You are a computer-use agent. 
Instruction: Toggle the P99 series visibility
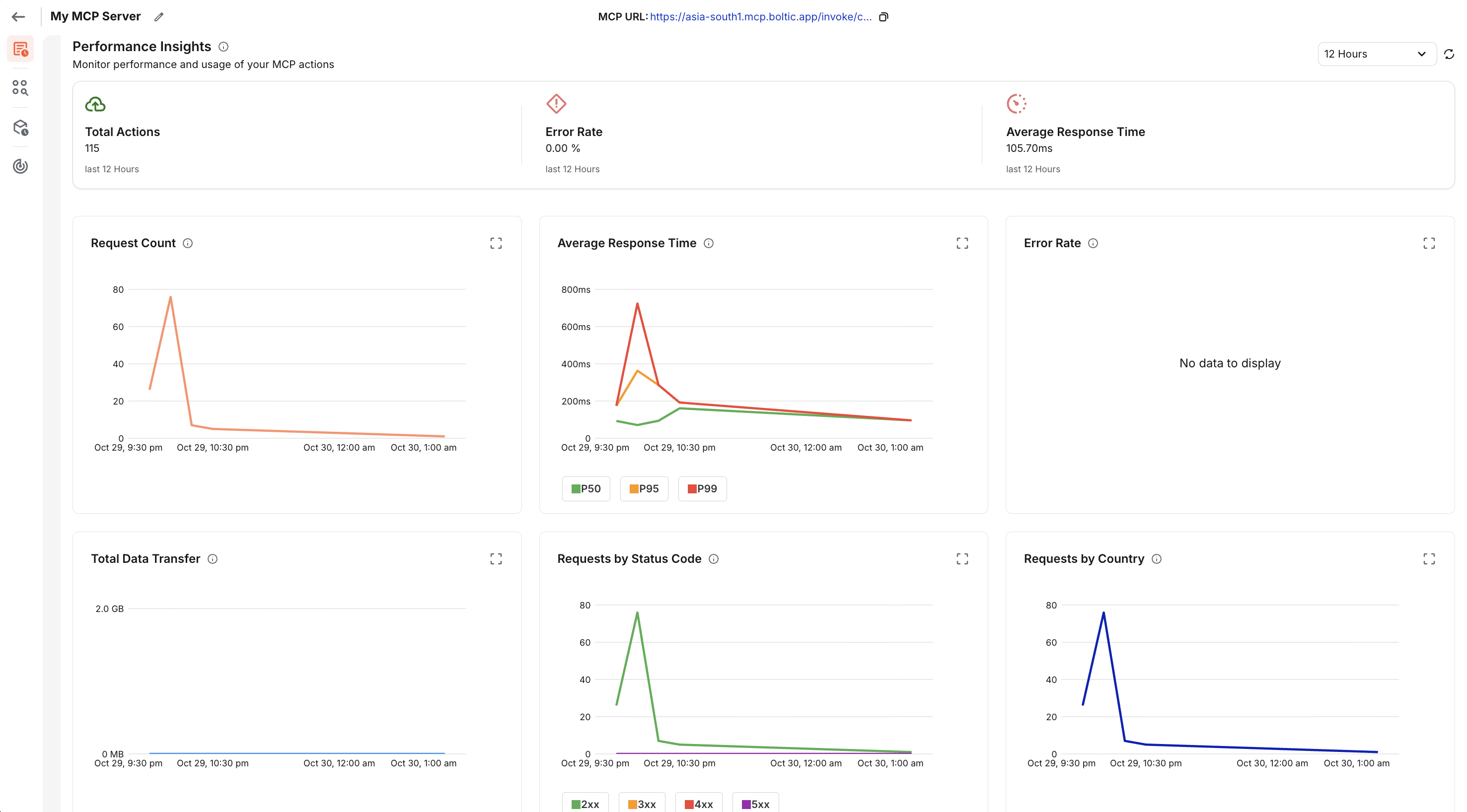pos(702,488)
